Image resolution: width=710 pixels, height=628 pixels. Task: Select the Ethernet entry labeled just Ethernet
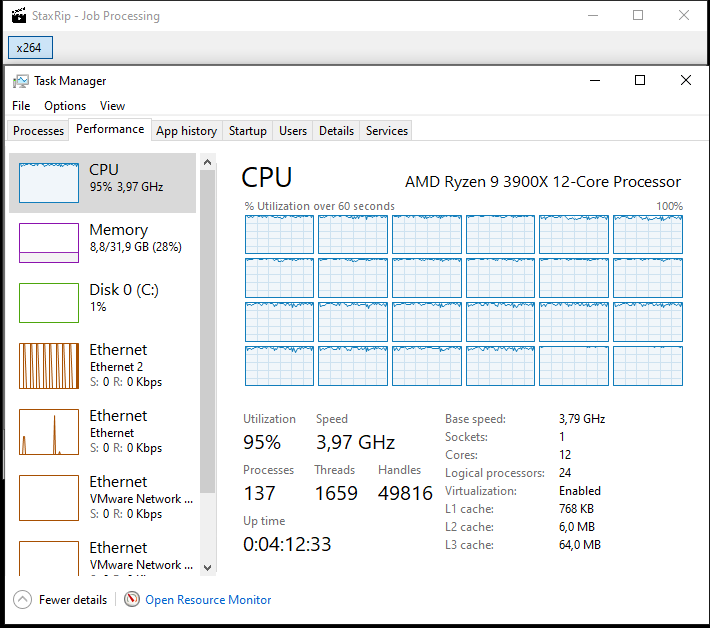point(103,431)
